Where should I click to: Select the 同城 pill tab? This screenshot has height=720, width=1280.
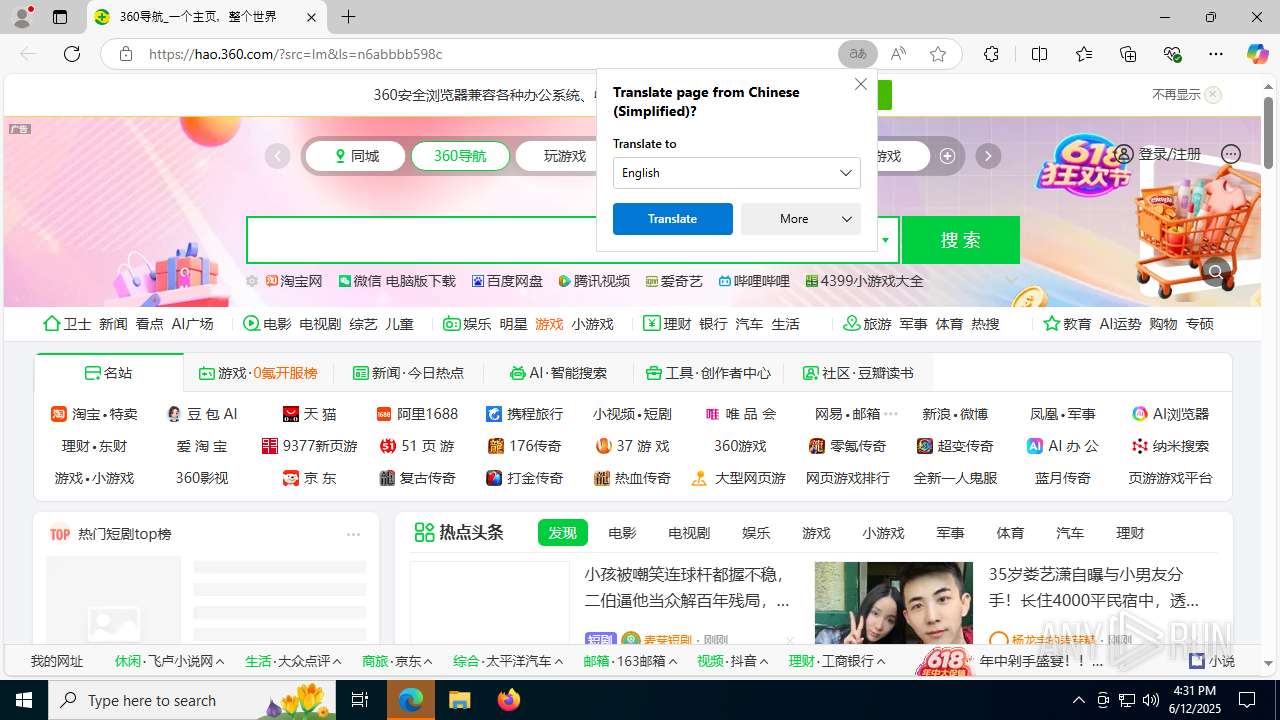click(x=356, y=156)
